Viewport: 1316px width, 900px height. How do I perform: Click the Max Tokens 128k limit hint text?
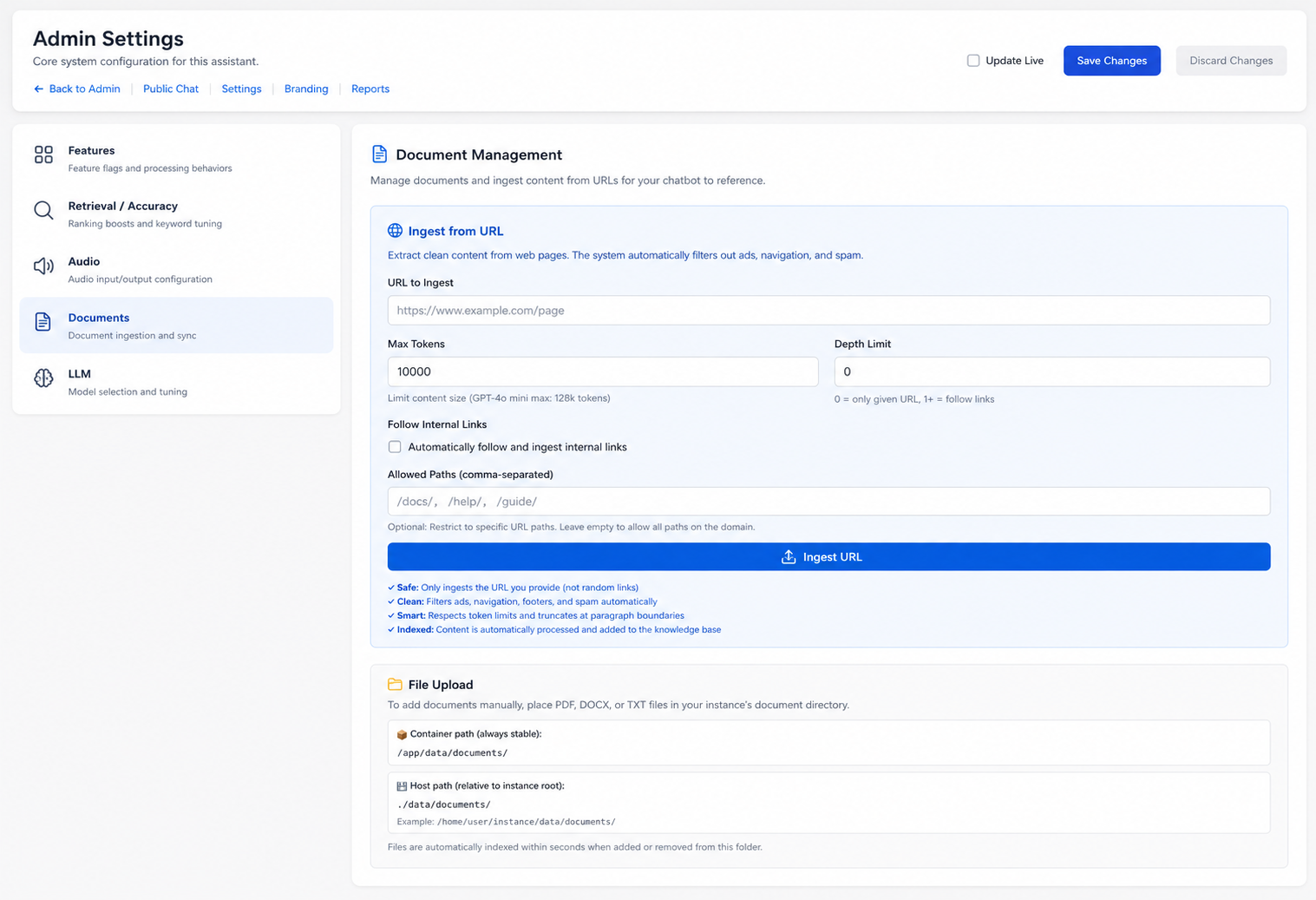[499, 398]
